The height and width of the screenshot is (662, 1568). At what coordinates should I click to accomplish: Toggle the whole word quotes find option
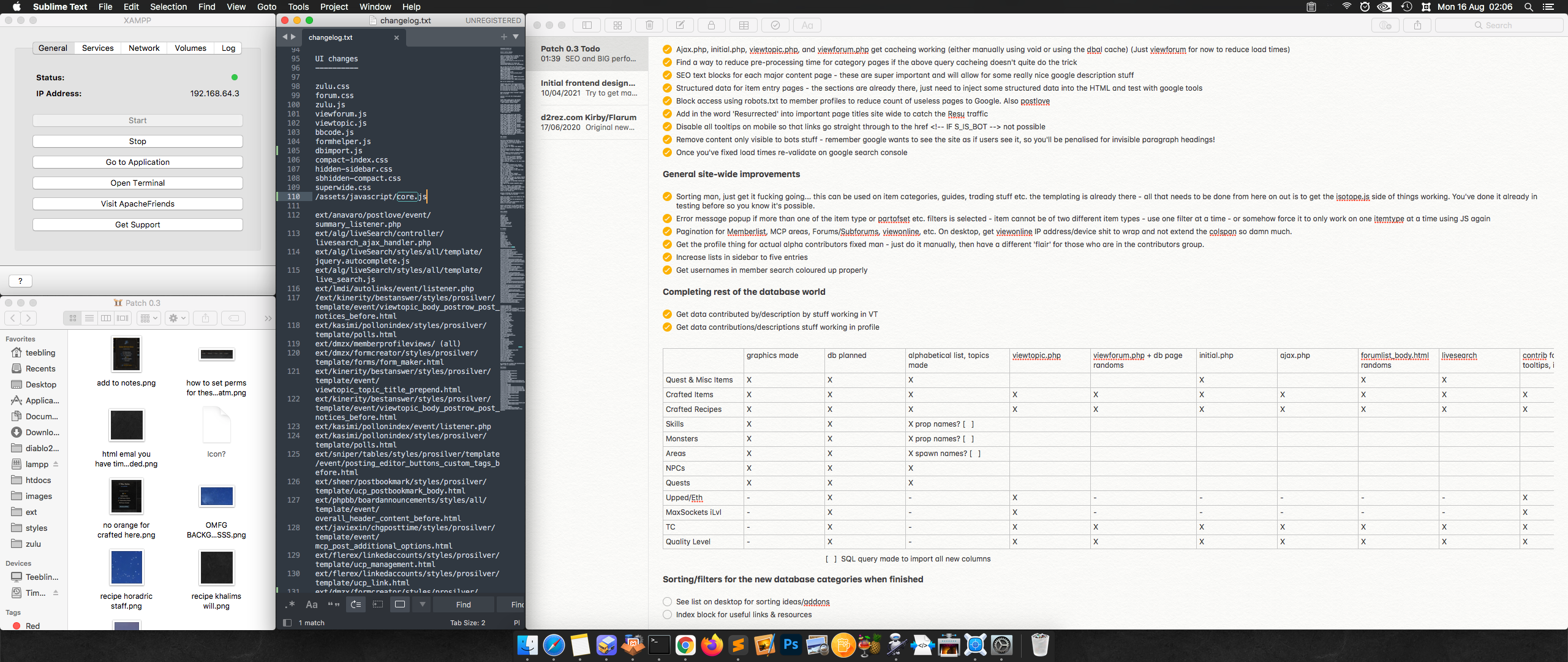click(x=333, y=604)
